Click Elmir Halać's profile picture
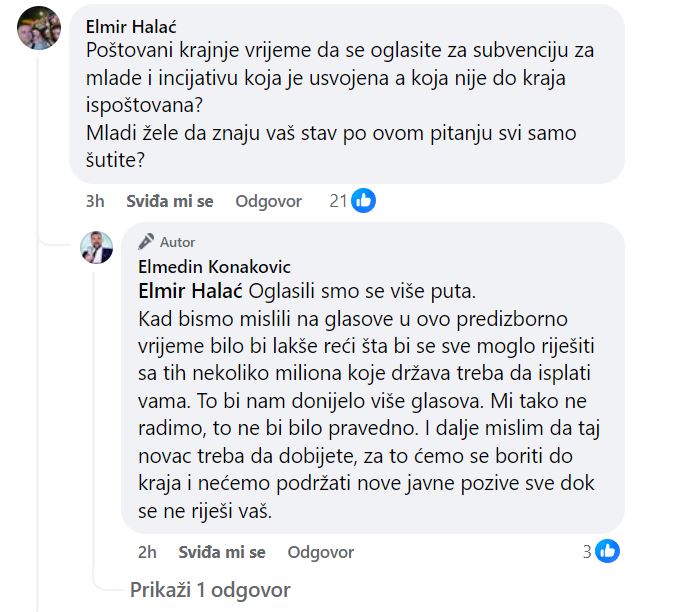Image resolution: width=679 pixels, height=612 pixels. [x=38, y=28]
